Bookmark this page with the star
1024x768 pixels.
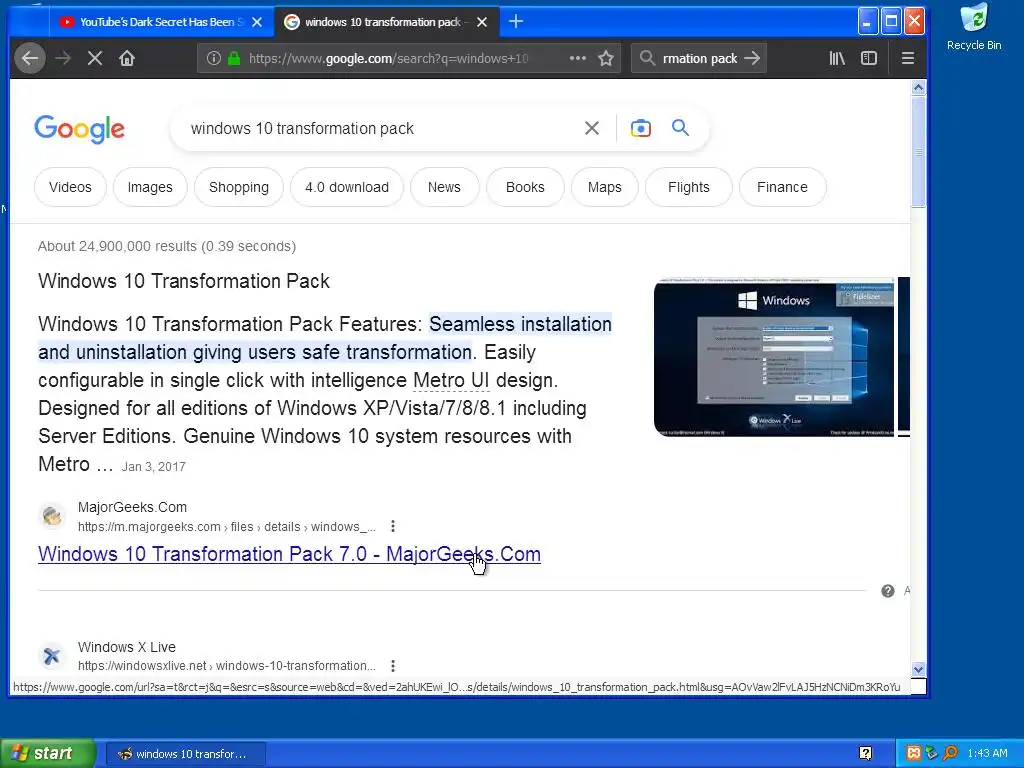pos(606,58)
